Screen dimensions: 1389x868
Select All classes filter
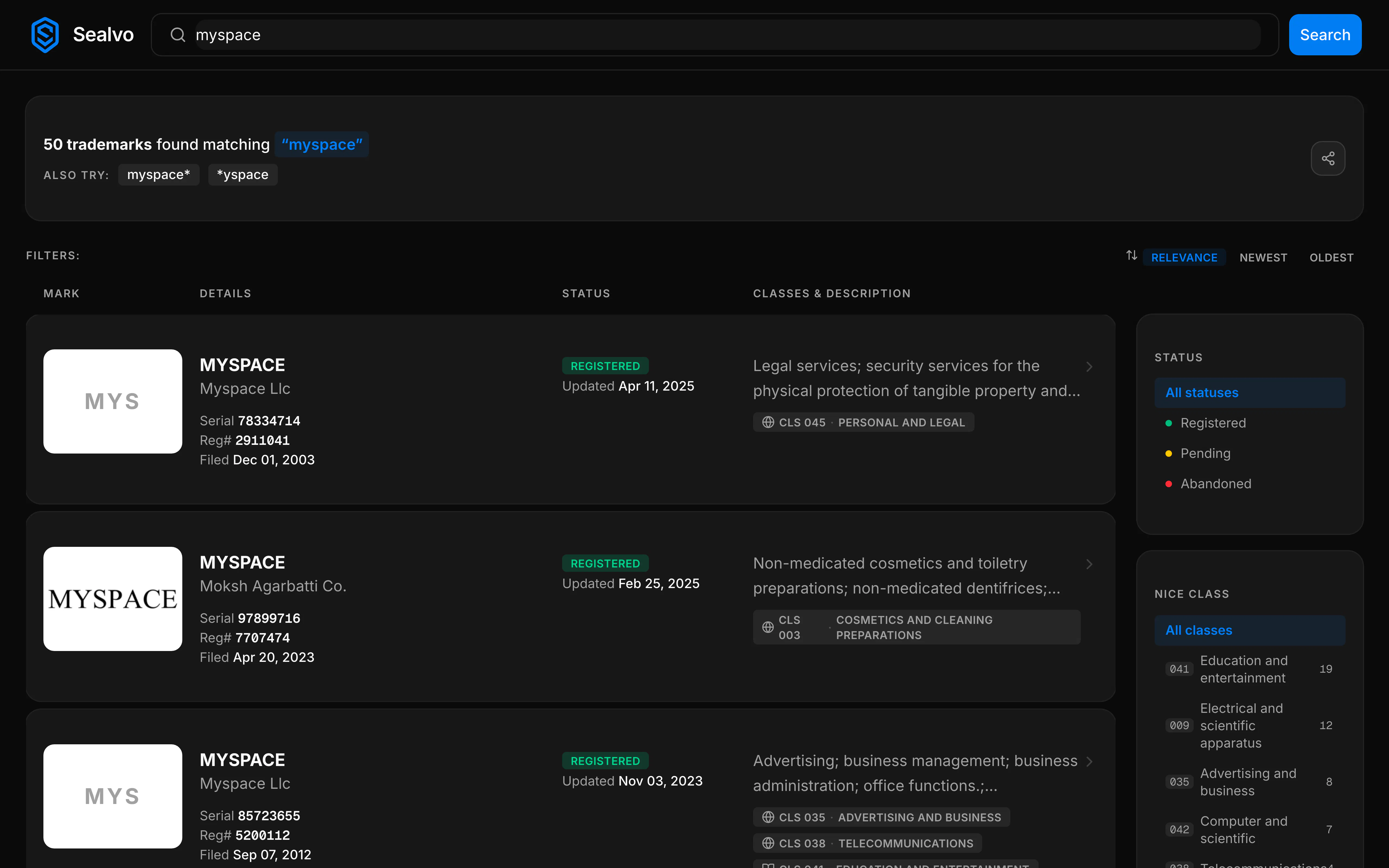[x=1250, y=630]
